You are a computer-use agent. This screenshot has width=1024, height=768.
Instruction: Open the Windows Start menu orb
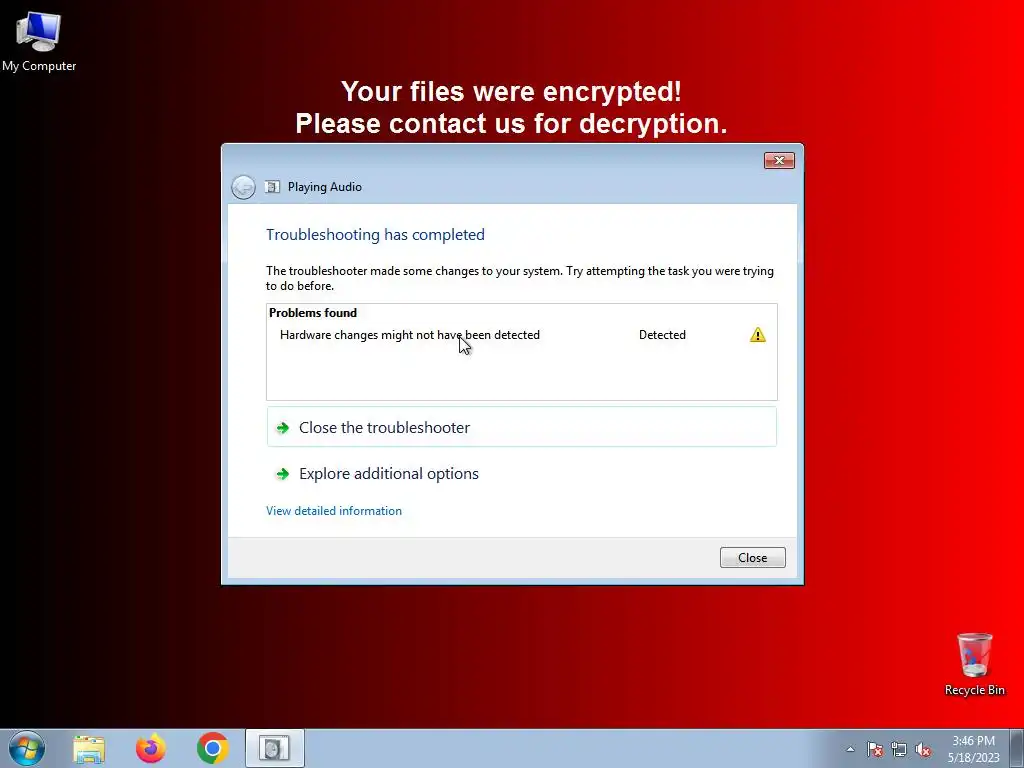[27, 748]
